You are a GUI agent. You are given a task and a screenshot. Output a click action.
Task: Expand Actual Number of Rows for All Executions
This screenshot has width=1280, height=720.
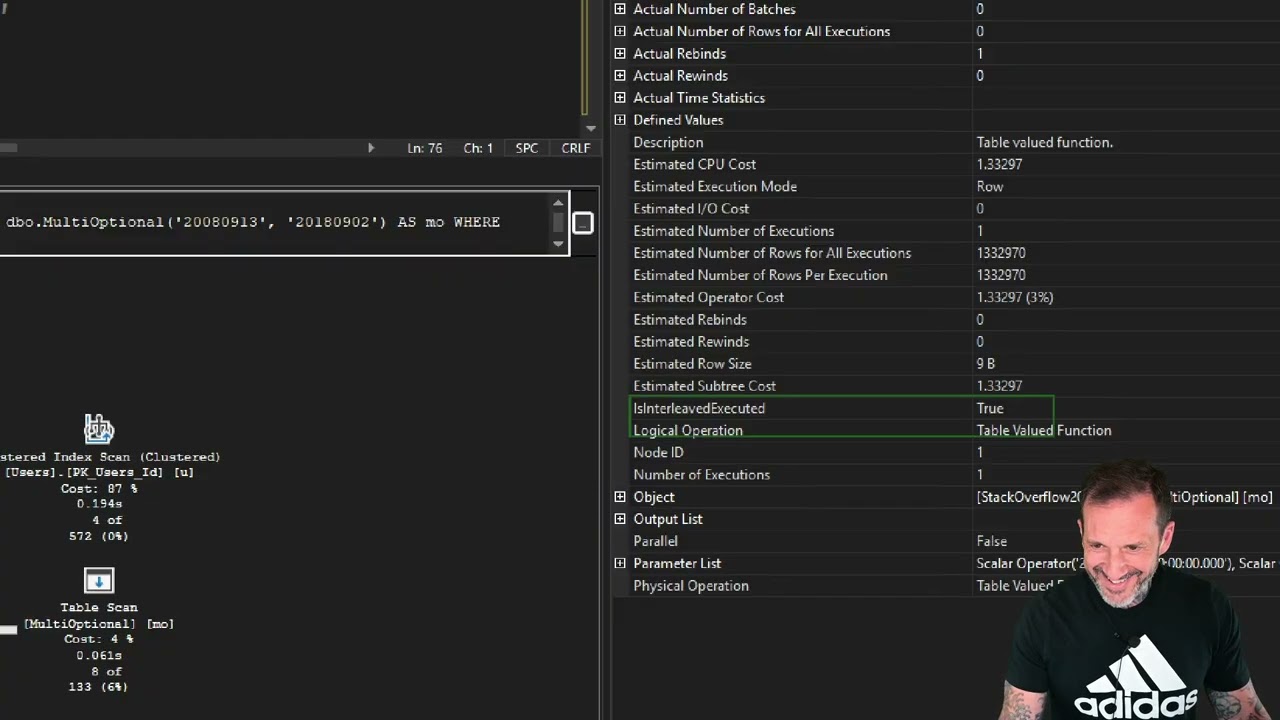(x=620, y=31)
